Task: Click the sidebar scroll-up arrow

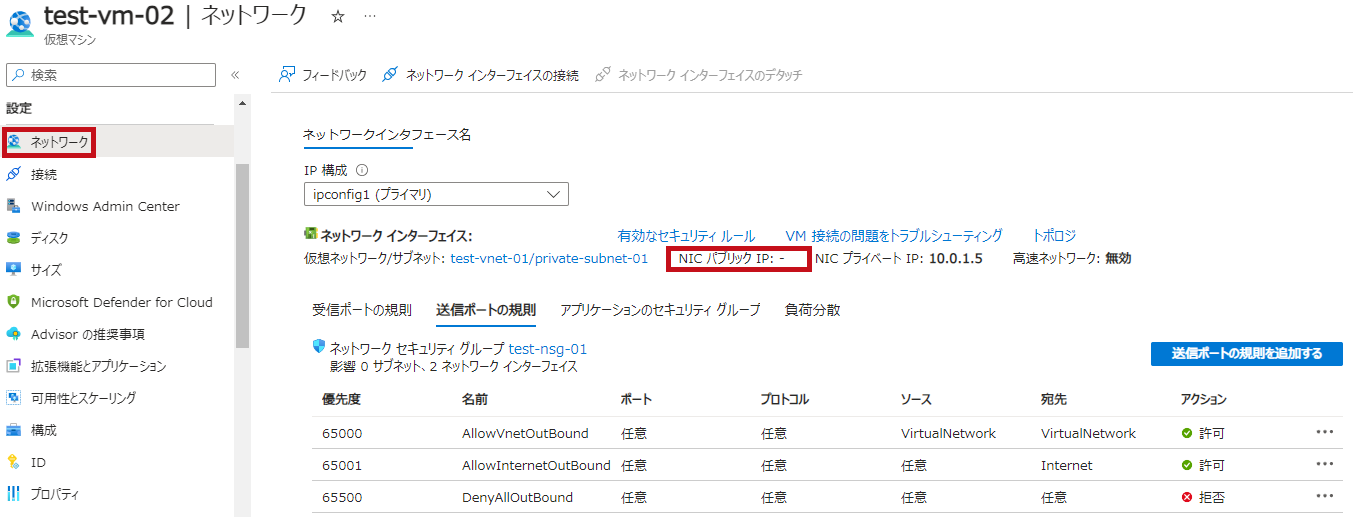Action: [x=242, y=103]
